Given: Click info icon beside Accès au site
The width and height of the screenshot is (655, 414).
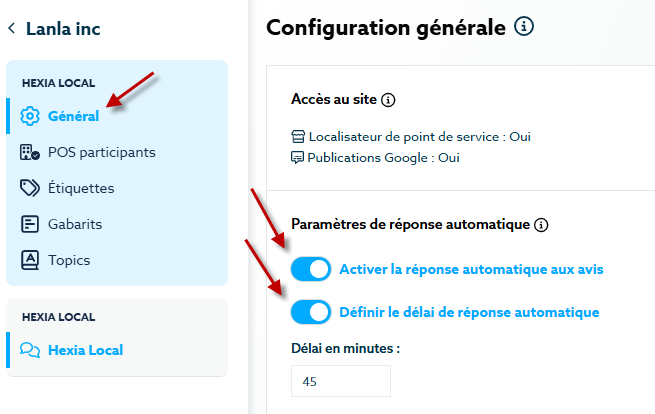Looking at the screenshot, I should 389,100.
